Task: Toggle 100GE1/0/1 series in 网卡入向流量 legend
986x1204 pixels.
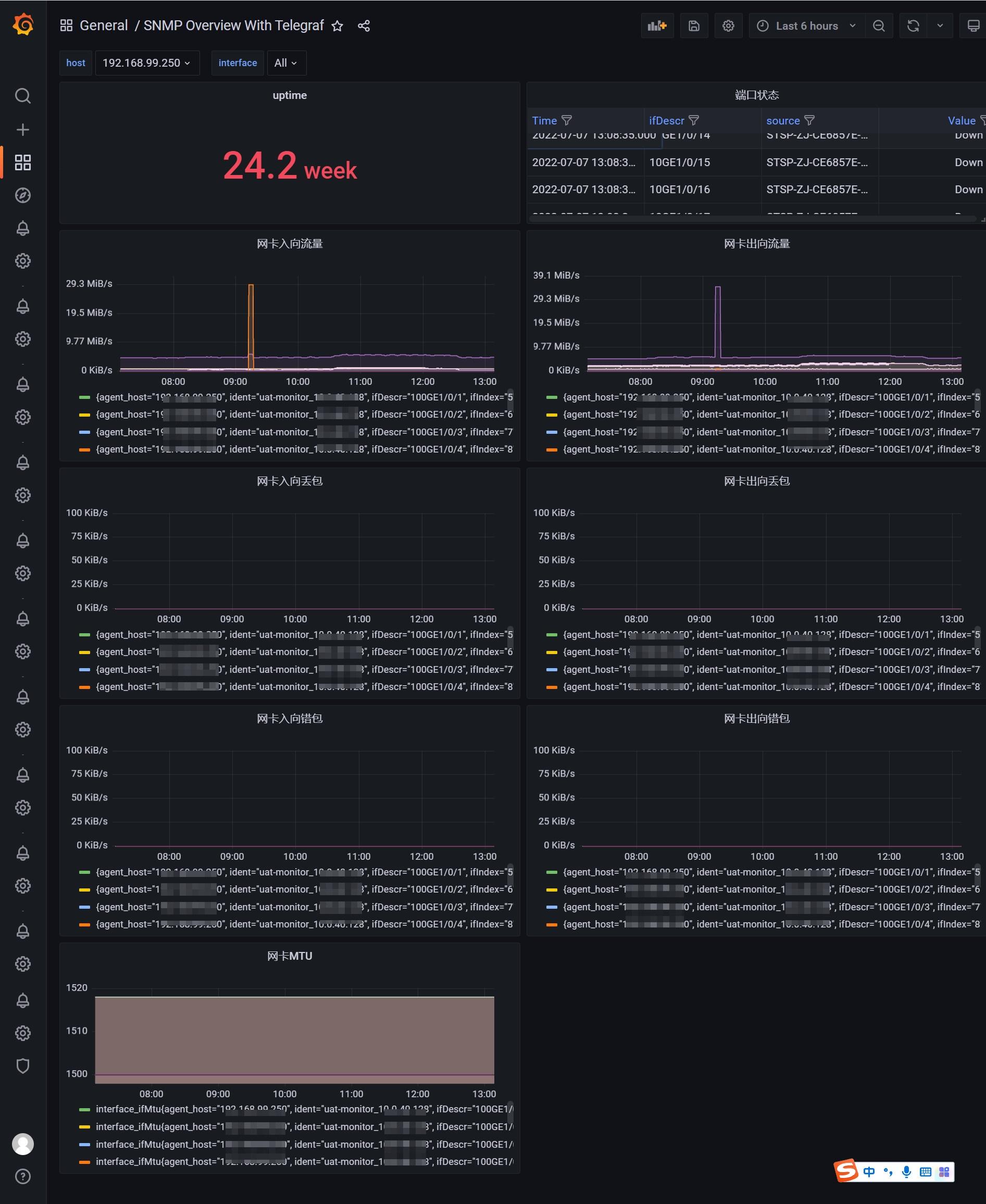Action: (x=304, y=397)
